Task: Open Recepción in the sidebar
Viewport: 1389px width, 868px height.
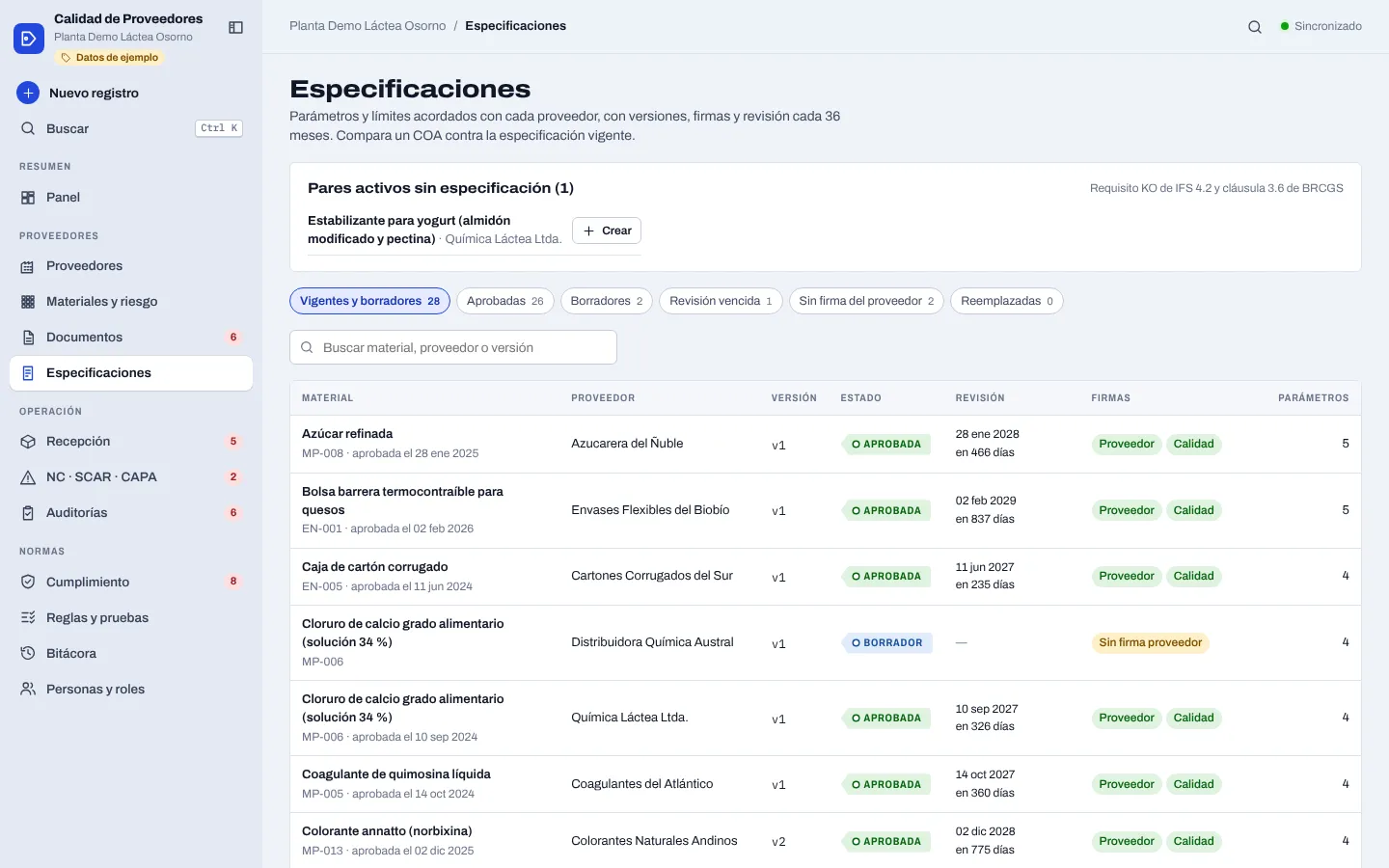Action: click(131, 442)
